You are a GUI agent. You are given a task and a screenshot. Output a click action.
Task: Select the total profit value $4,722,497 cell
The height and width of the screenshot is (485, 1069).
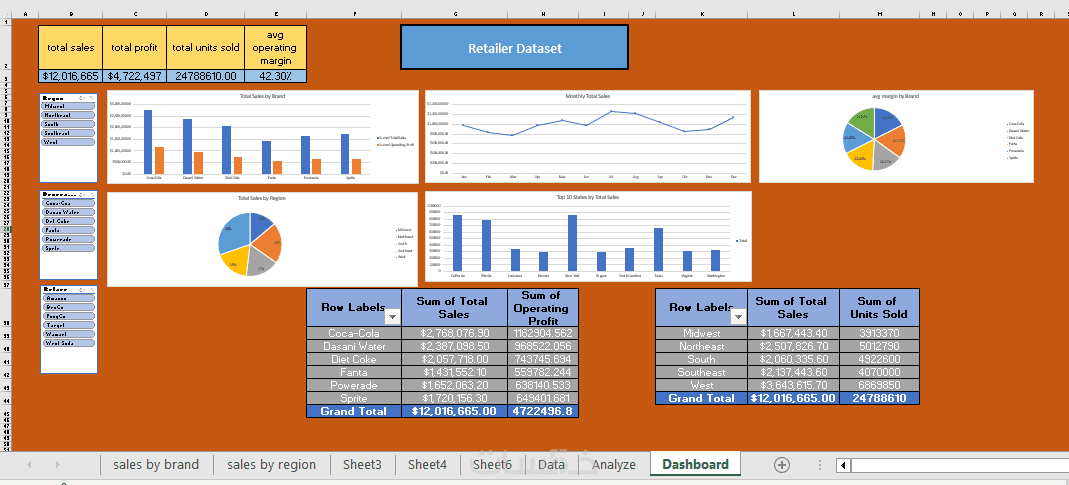(x=135, y=76)
